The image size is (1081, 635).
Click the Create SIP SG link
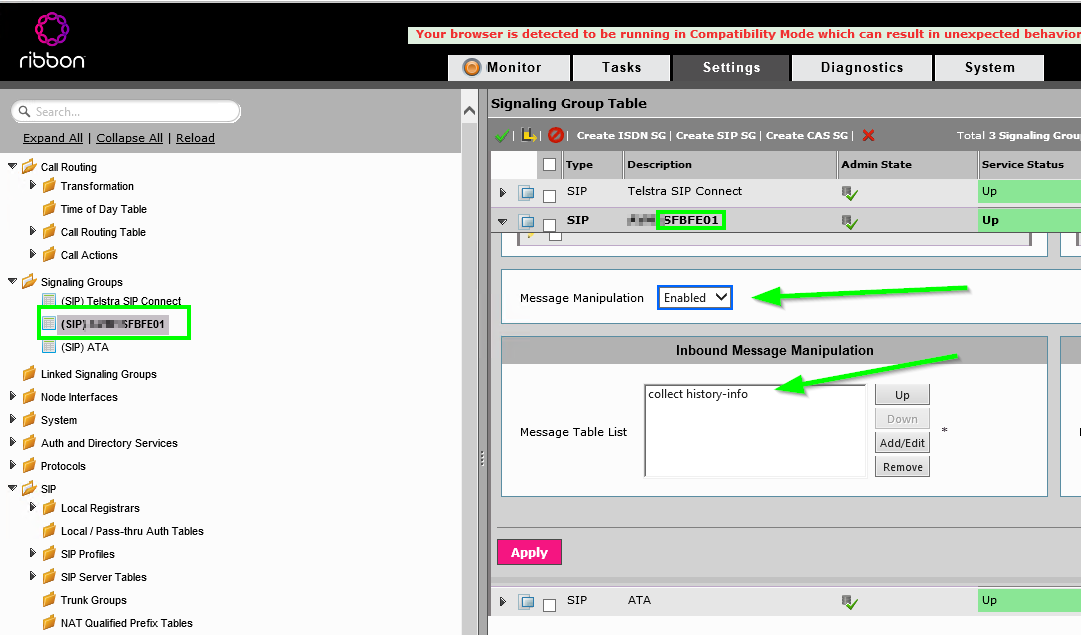tap(714, 135)
